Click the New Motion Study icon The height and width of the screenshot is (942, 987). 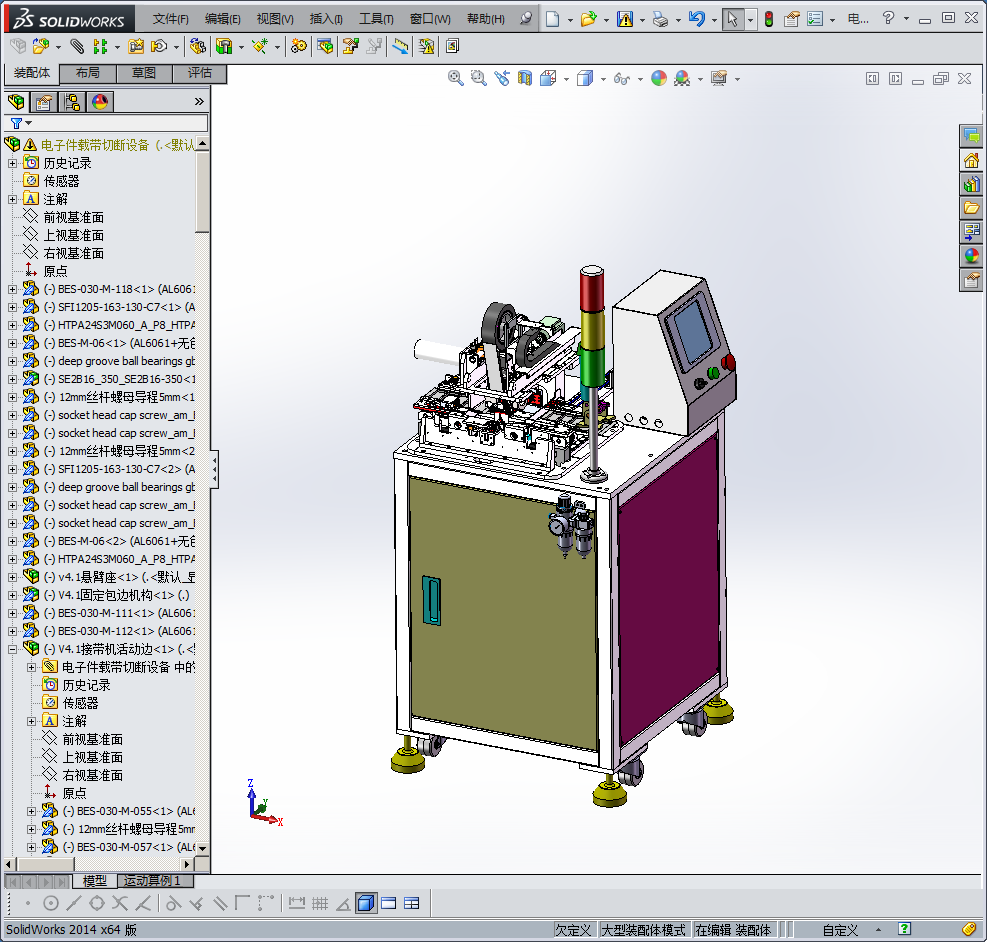pos(299,46)
